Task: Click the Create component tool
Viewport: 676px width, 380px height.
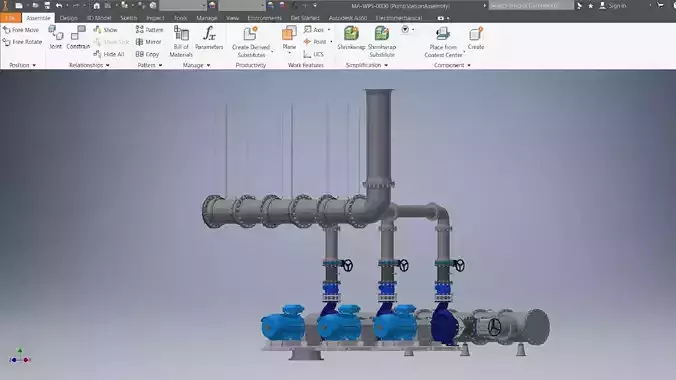Action: pos(476,38)
